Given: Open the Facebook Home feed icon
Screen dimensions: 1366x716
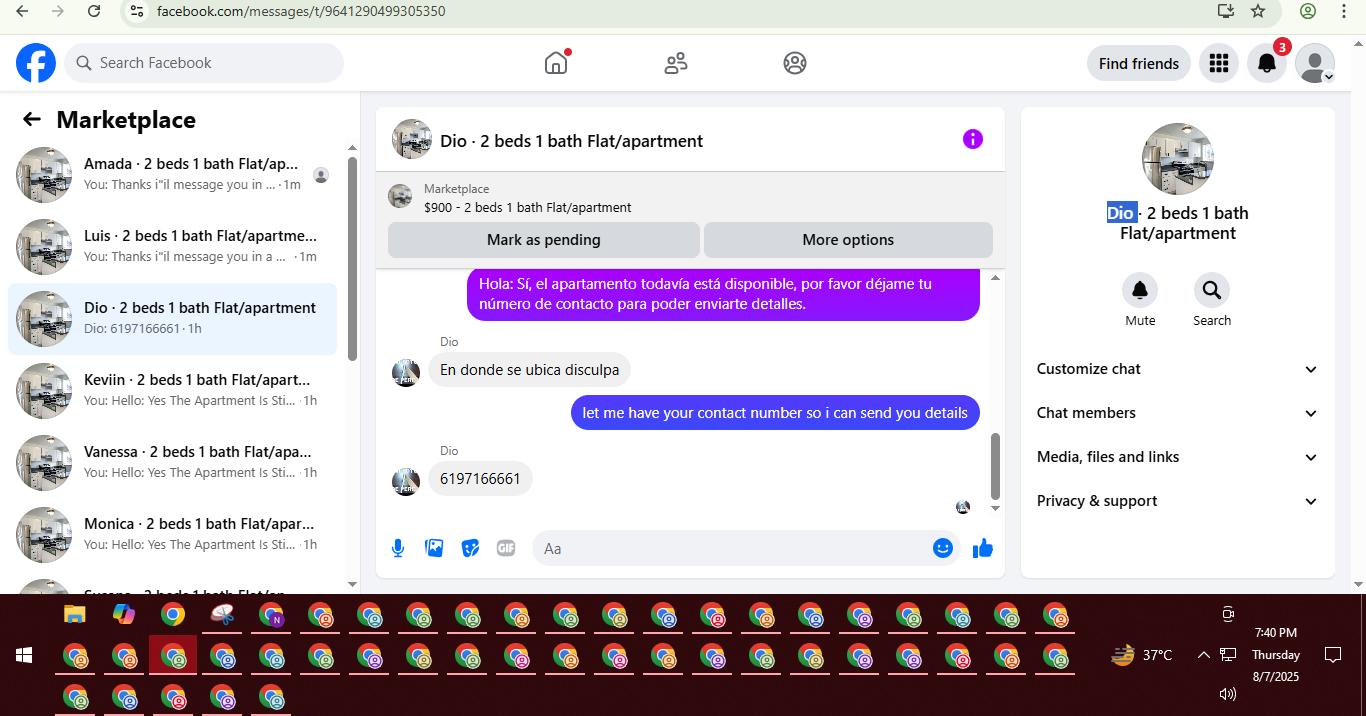Looking at the screenshot, I should pos(556,63).
